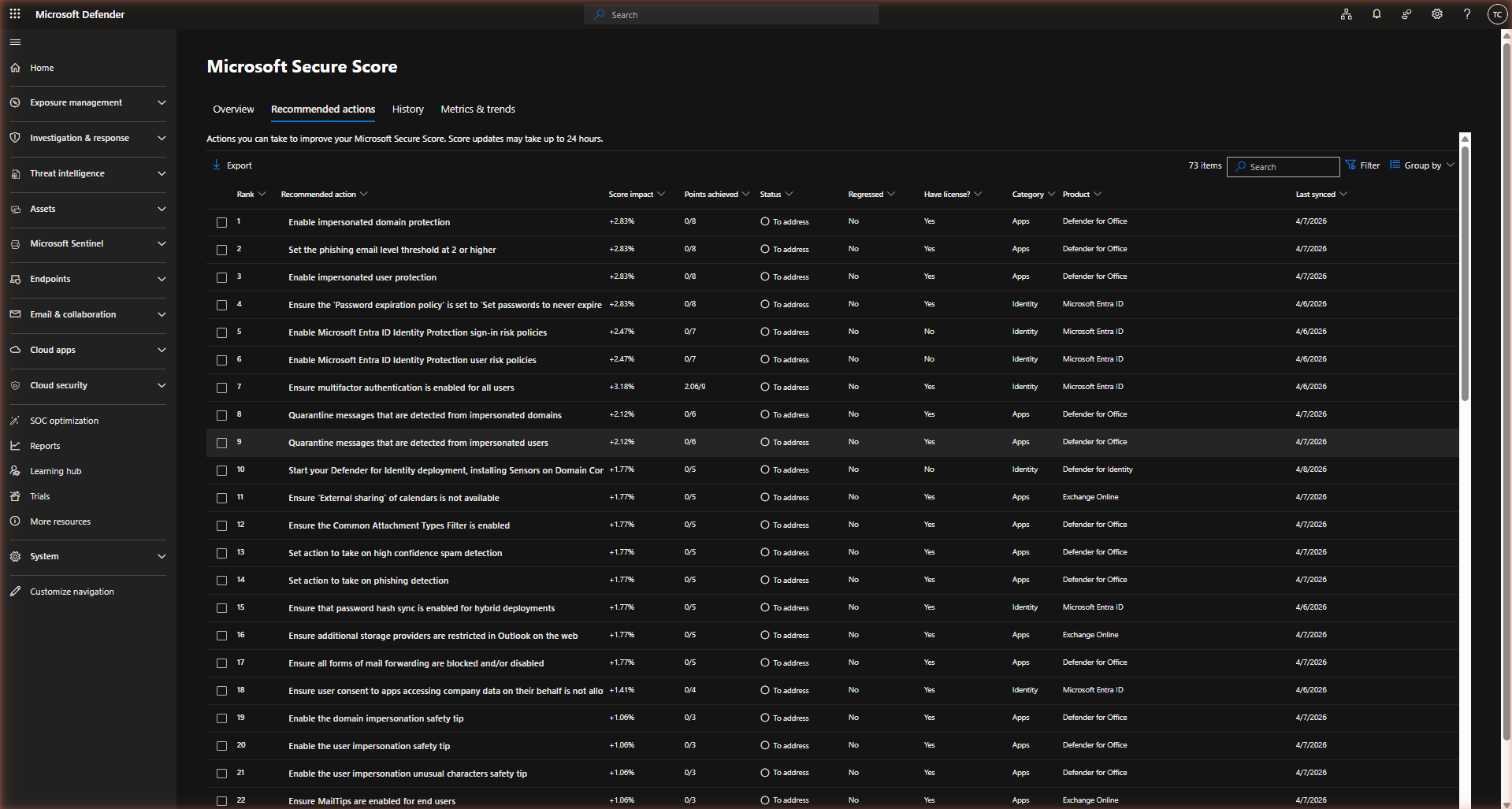Click the Microsoft Sentinel icon
The width and height of the screenshot is (1512, 809).
pos(15,243)
